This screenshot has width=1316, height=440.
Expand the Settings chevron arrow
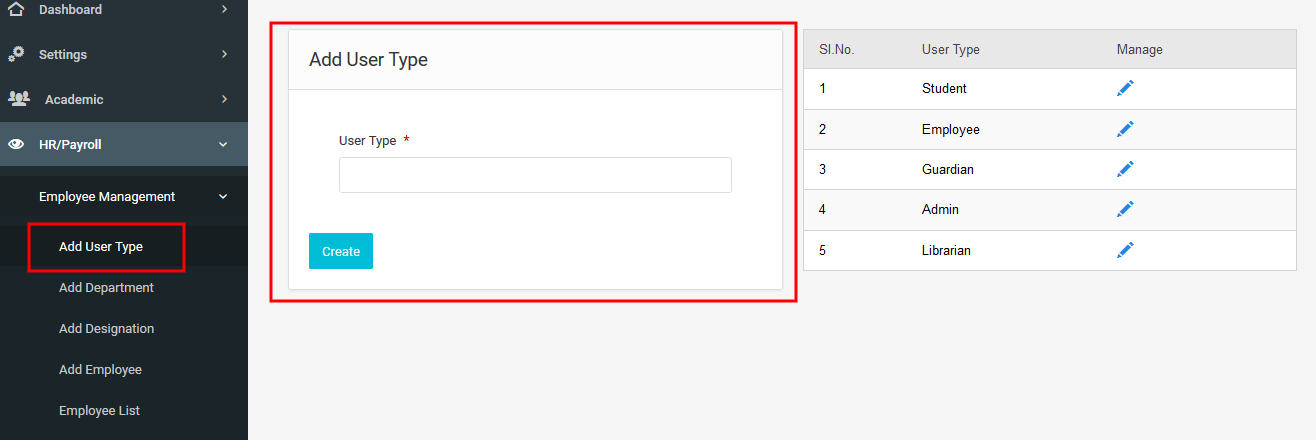pos(224,54)
